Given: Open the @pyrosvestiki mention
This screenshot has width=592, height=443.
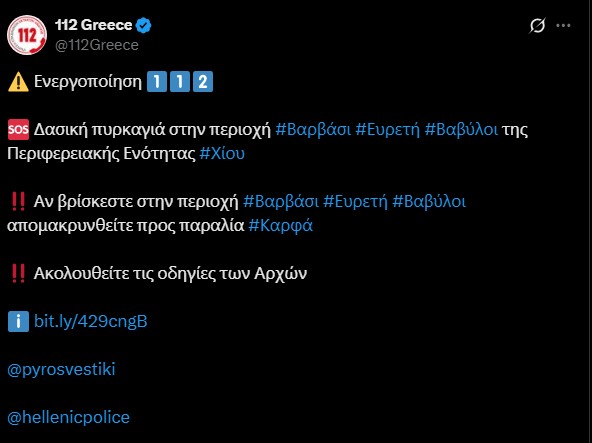Looking at the screenshot, I should (61, 369).
